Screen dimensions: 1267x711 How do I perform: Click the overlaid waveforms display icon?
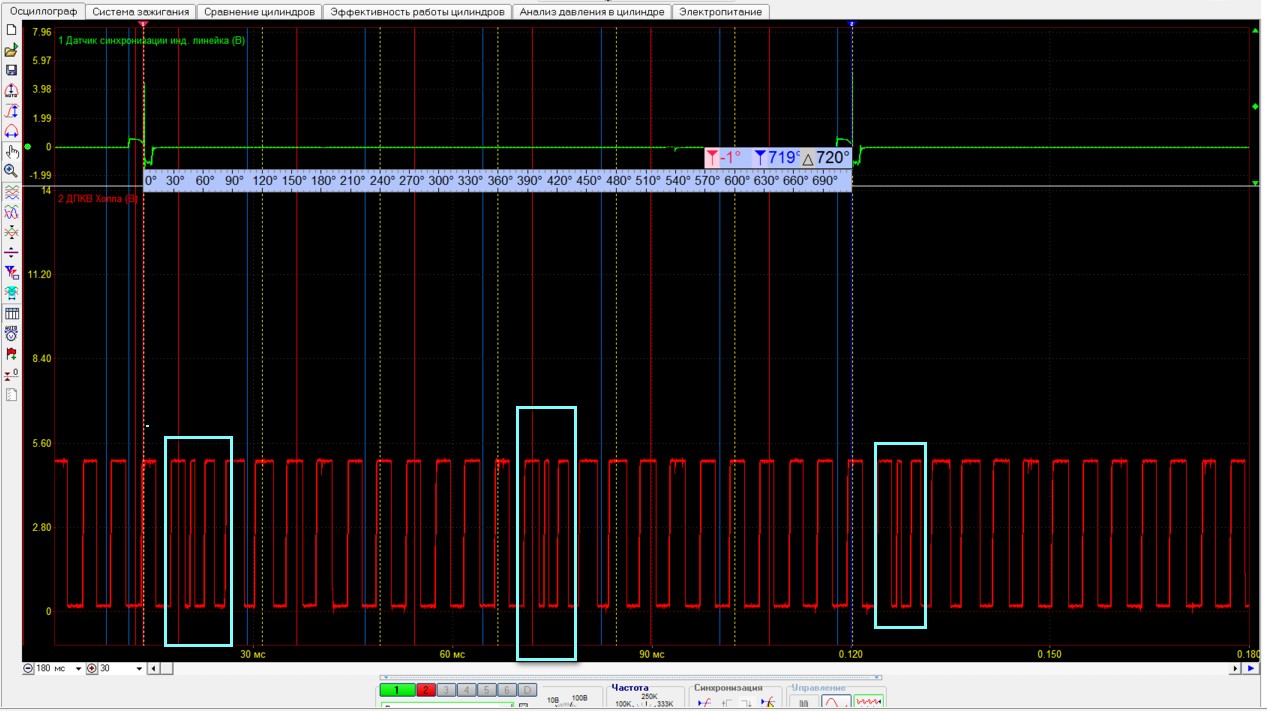click(11, 212)
